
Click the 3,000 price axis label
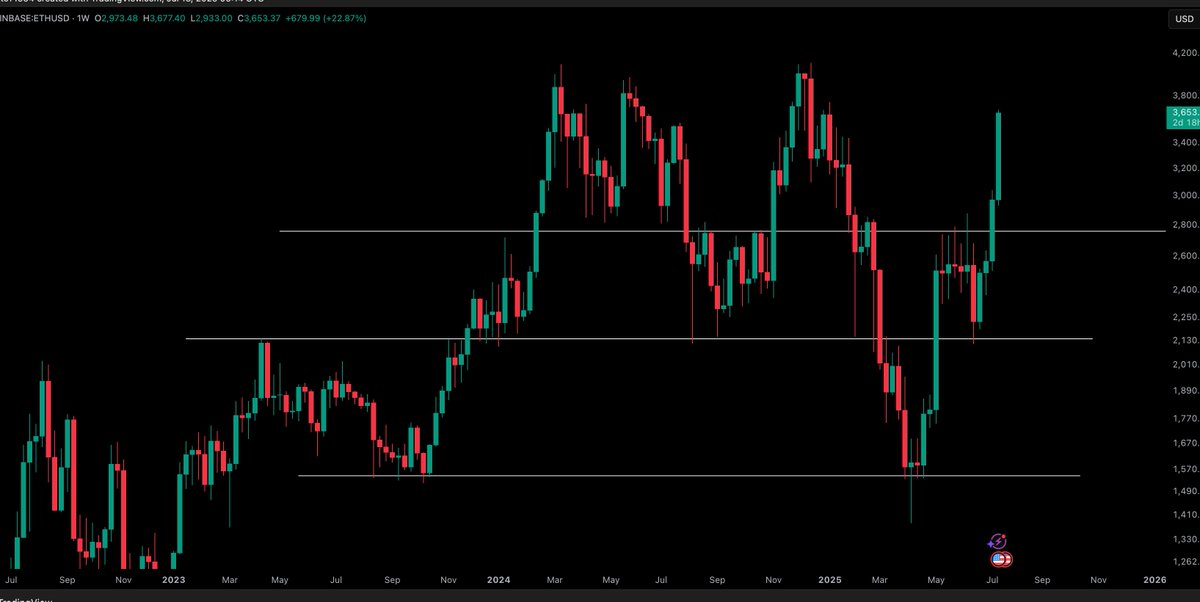coord(1184,197)
